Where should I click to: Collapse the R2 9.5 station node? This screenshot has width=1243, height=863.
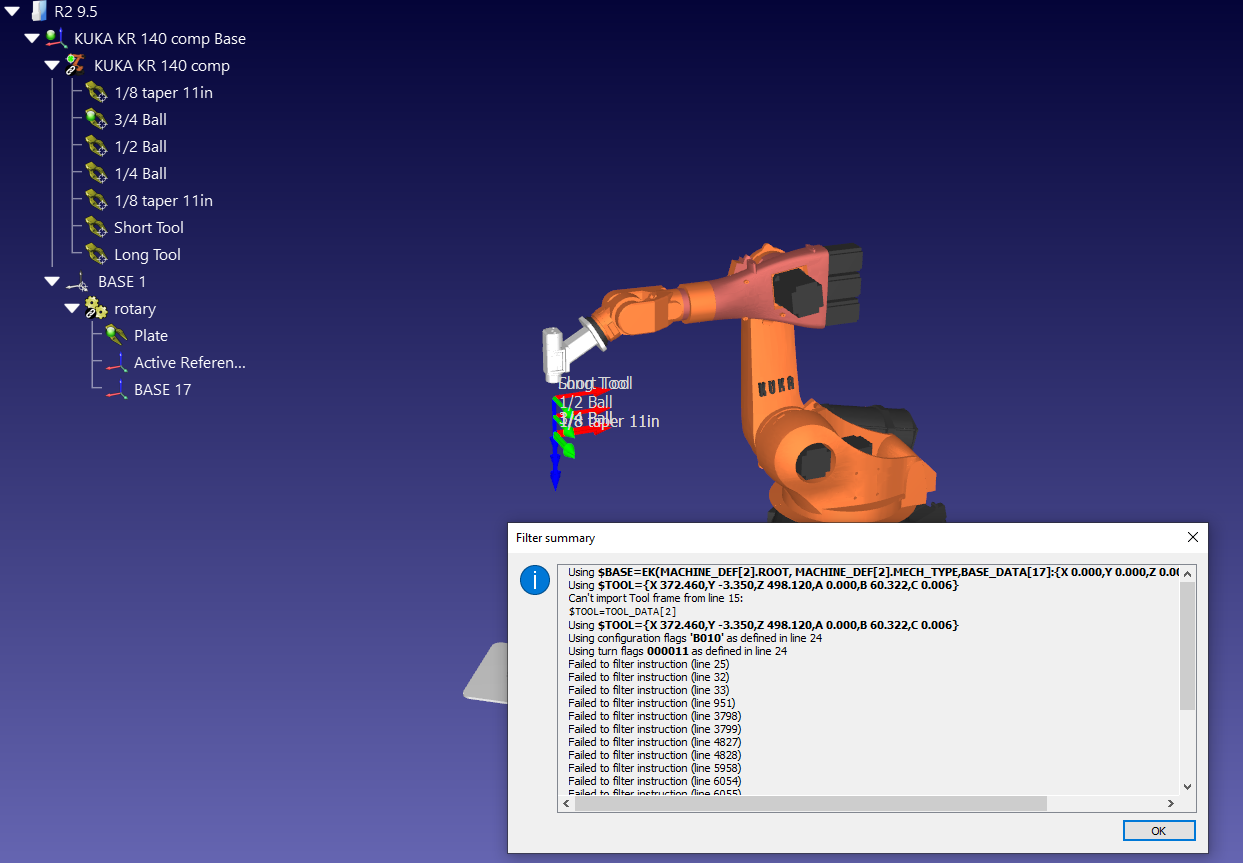pyautogui.click(x=13, y=12)
